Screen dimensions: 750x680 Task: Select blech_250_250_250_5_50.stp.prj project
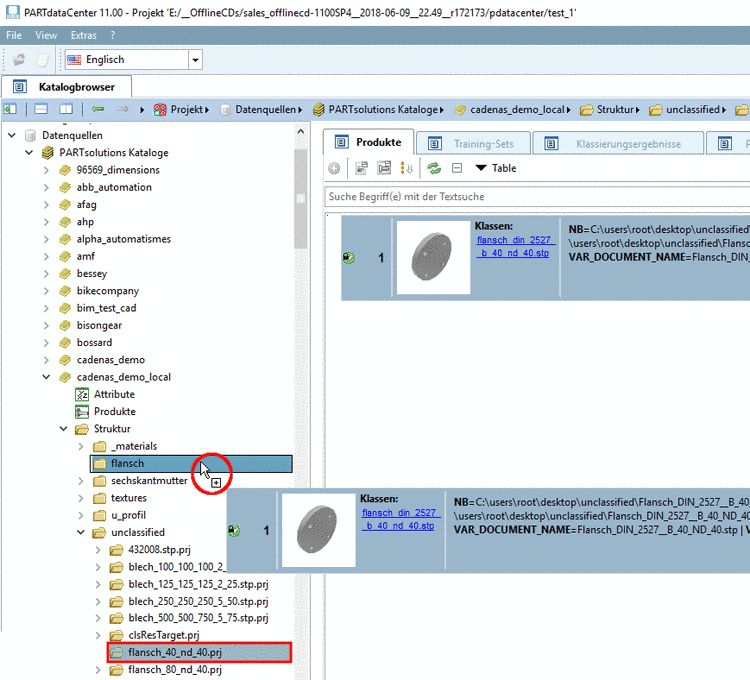coord(198,601)
